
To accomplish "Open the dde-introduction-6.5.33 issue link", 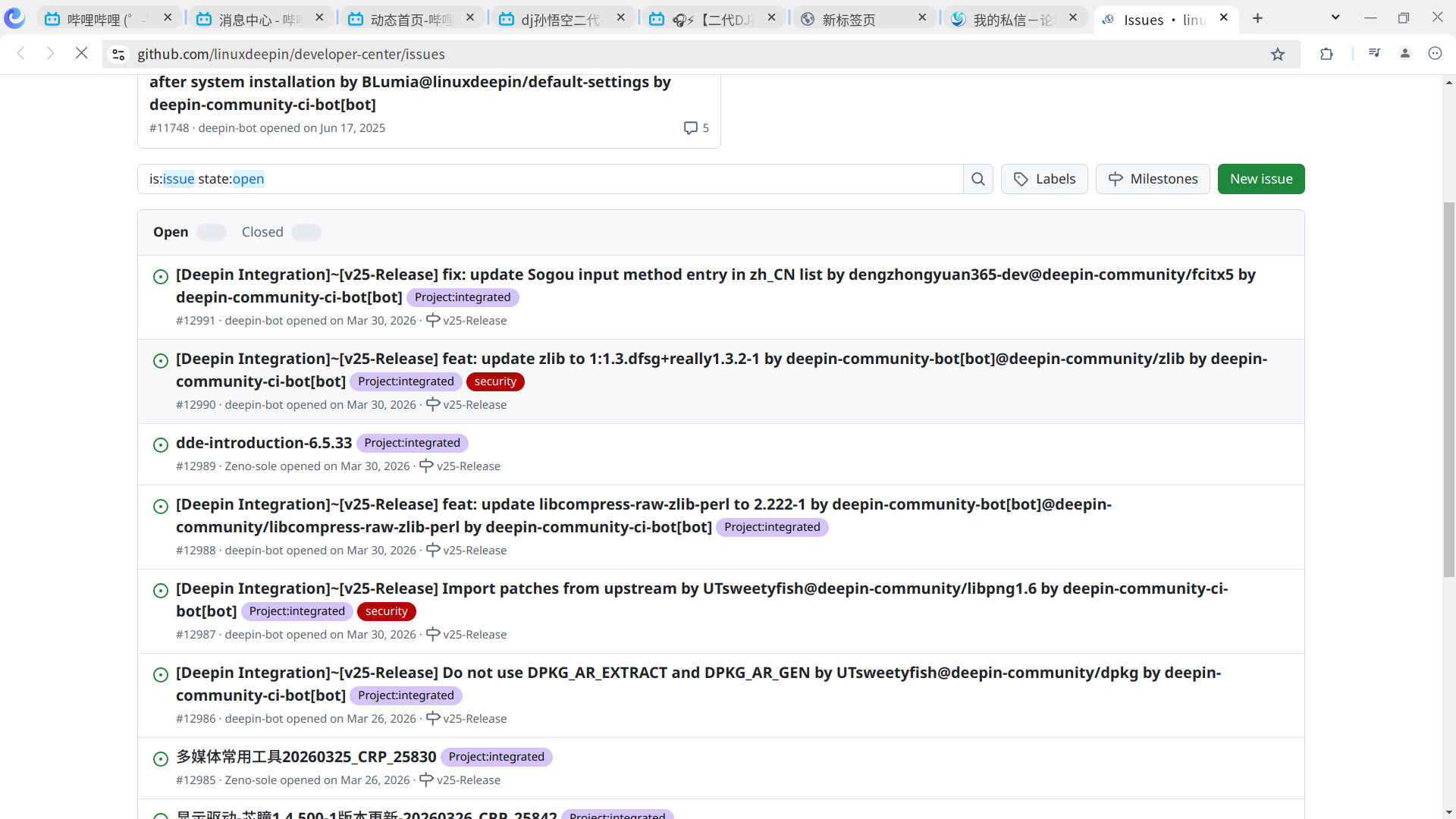I will pyautogui.click(x=264, y=443).
